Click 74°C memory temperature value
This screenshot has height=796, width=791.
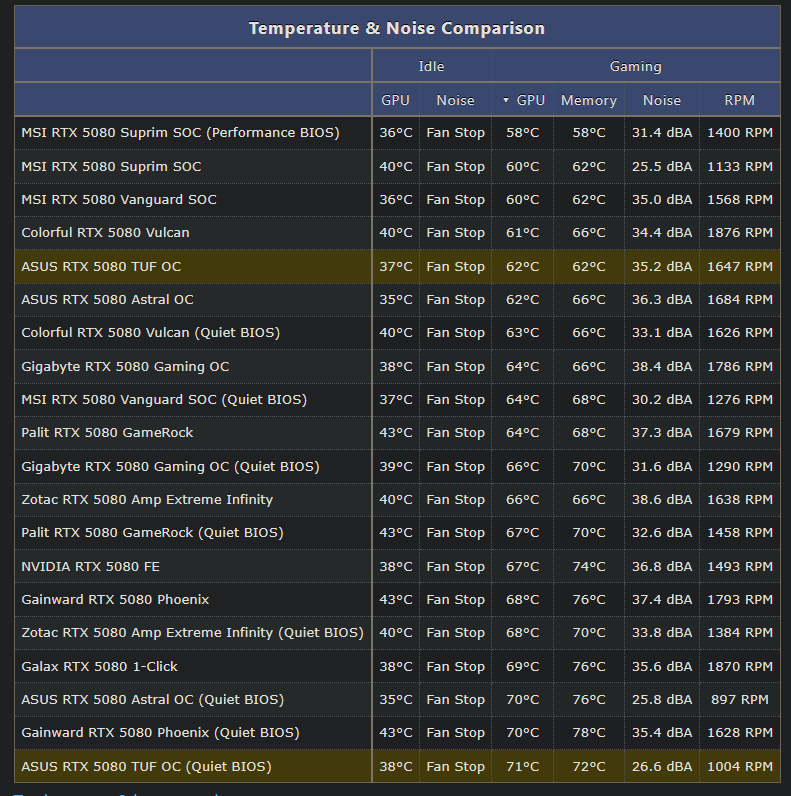pyautogui.click(x=589, y=567)
